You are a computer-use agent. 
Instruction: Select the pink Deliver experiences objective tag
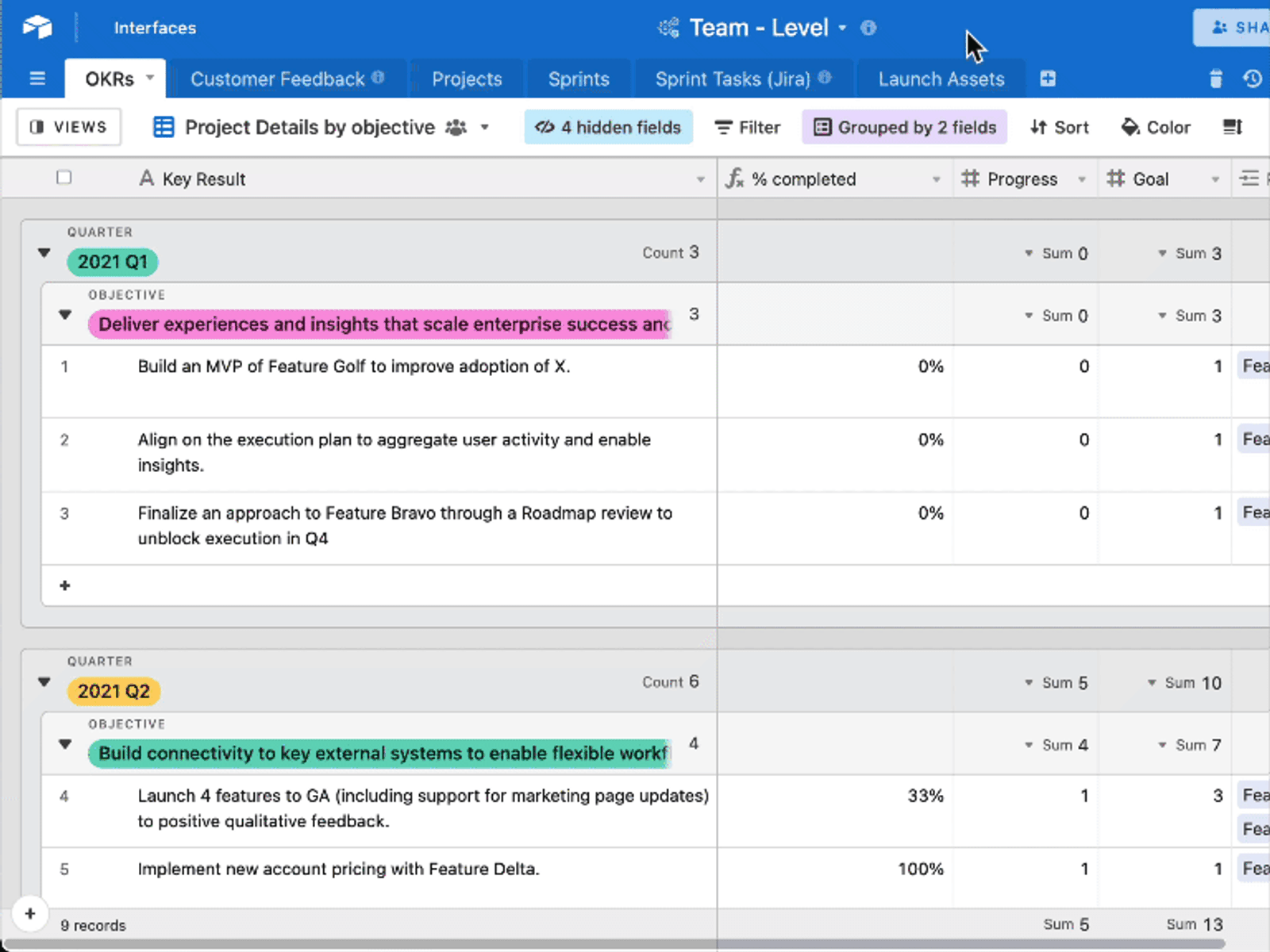379,324
